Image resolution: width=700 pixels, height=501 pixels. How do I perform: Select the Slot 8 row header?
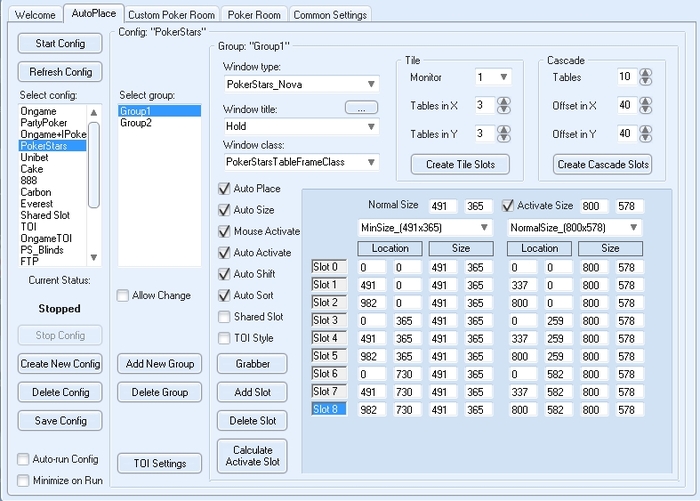pyautogui.click(x=329, y=409)
